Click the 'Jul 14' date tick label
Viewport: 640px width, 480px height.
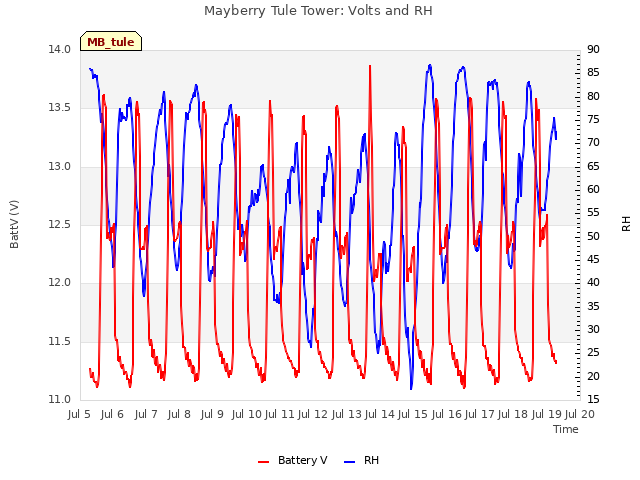[380, 414]
